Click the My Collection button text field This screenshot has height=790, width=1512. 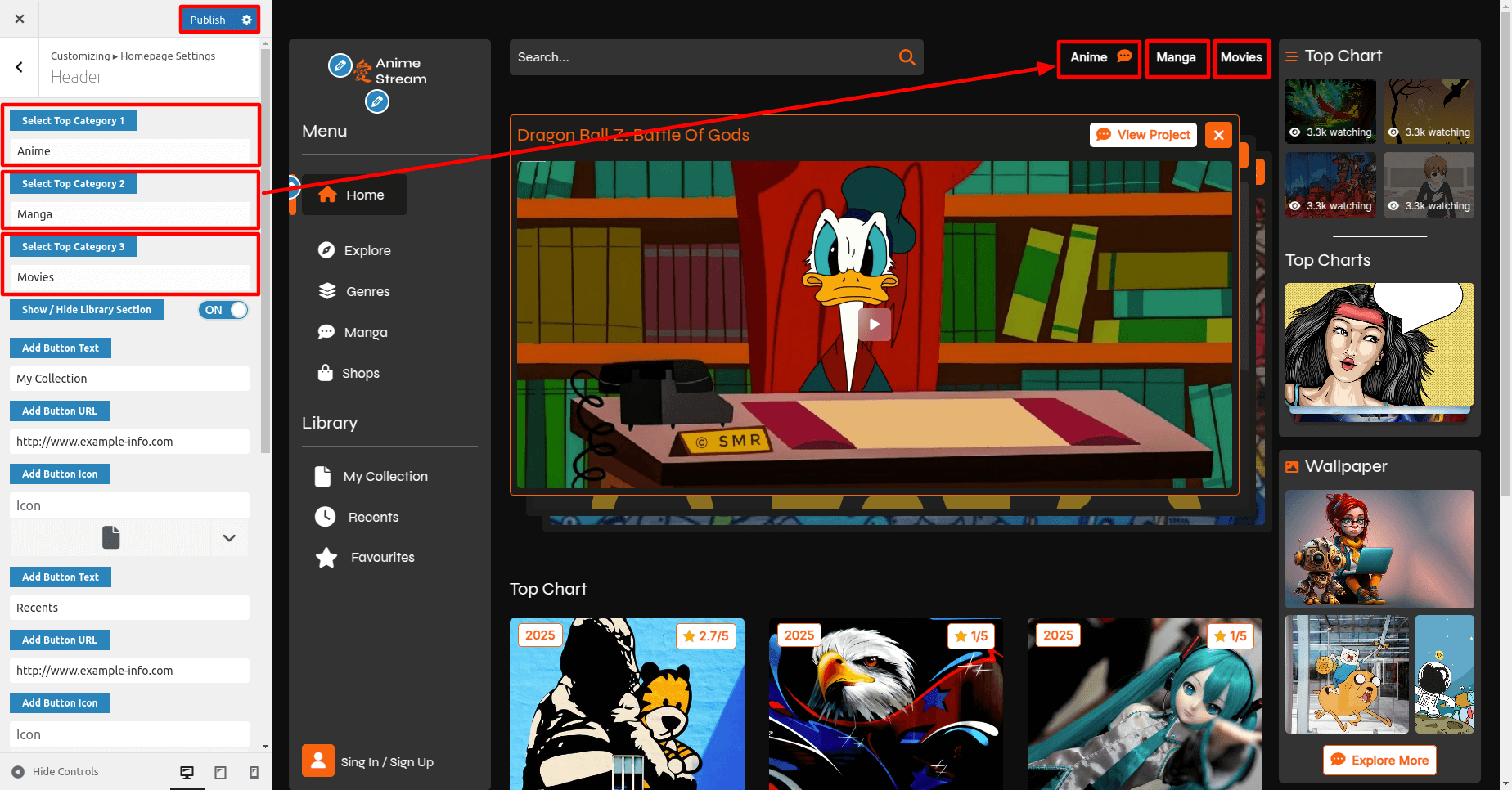coord(129,379)
